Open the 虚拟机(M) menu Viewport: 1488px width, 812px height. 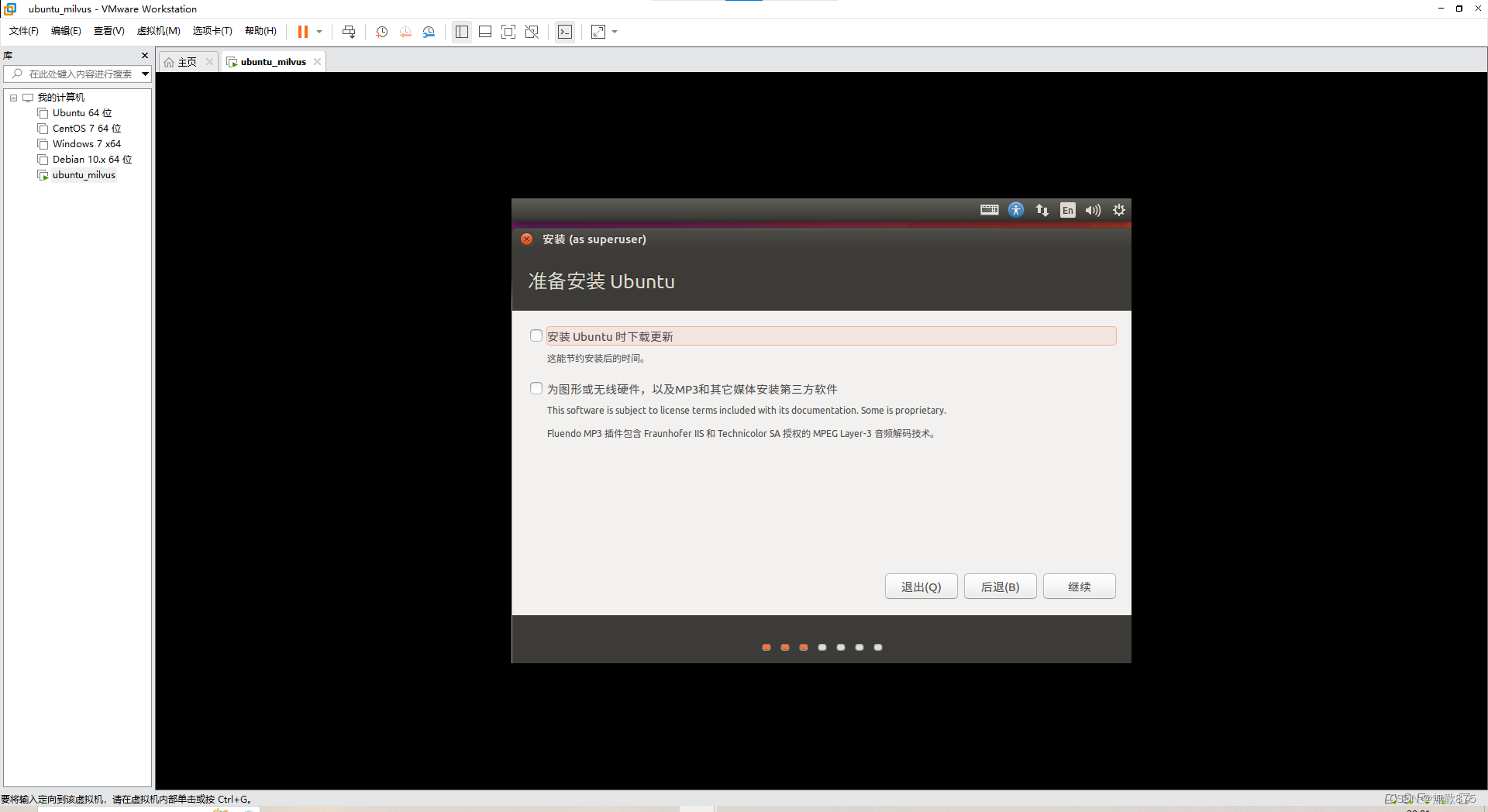point(159,31)
